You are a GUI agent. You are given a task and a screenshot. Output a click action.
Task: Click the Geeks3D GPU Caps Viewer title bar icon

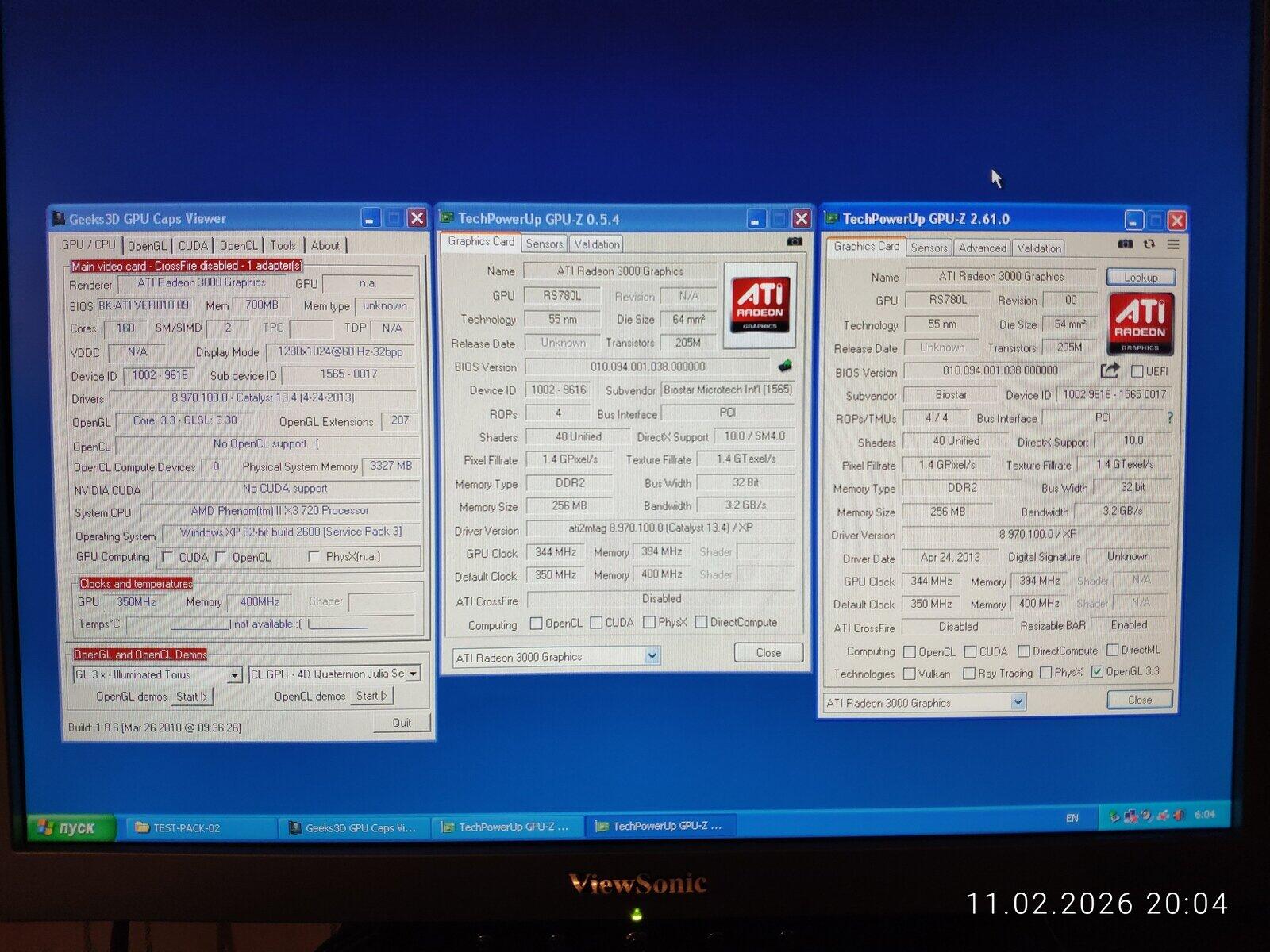coord(58,218)
